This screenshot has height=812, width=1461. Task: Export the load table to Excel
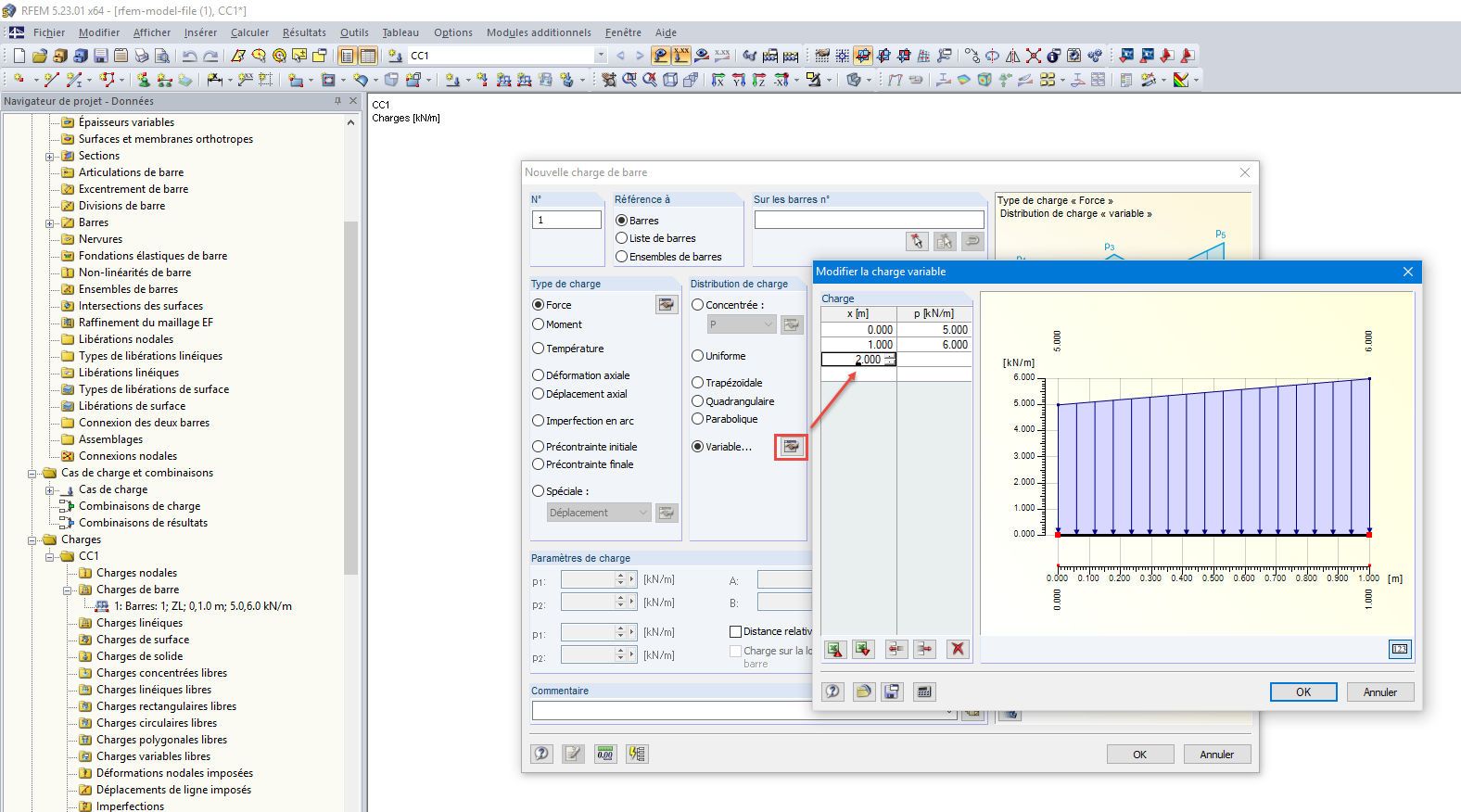pyautogui.click(x=835, y=650)
